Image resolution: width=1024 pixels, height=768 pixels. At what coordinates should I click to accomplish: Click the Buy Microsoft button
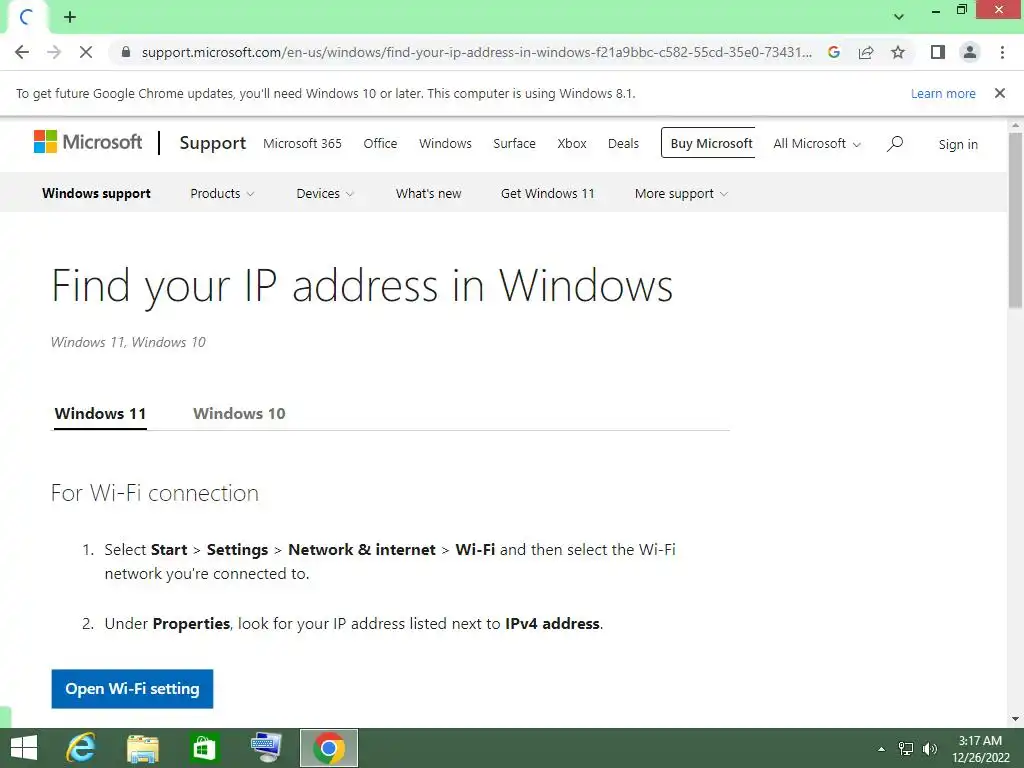coord(709,142)
